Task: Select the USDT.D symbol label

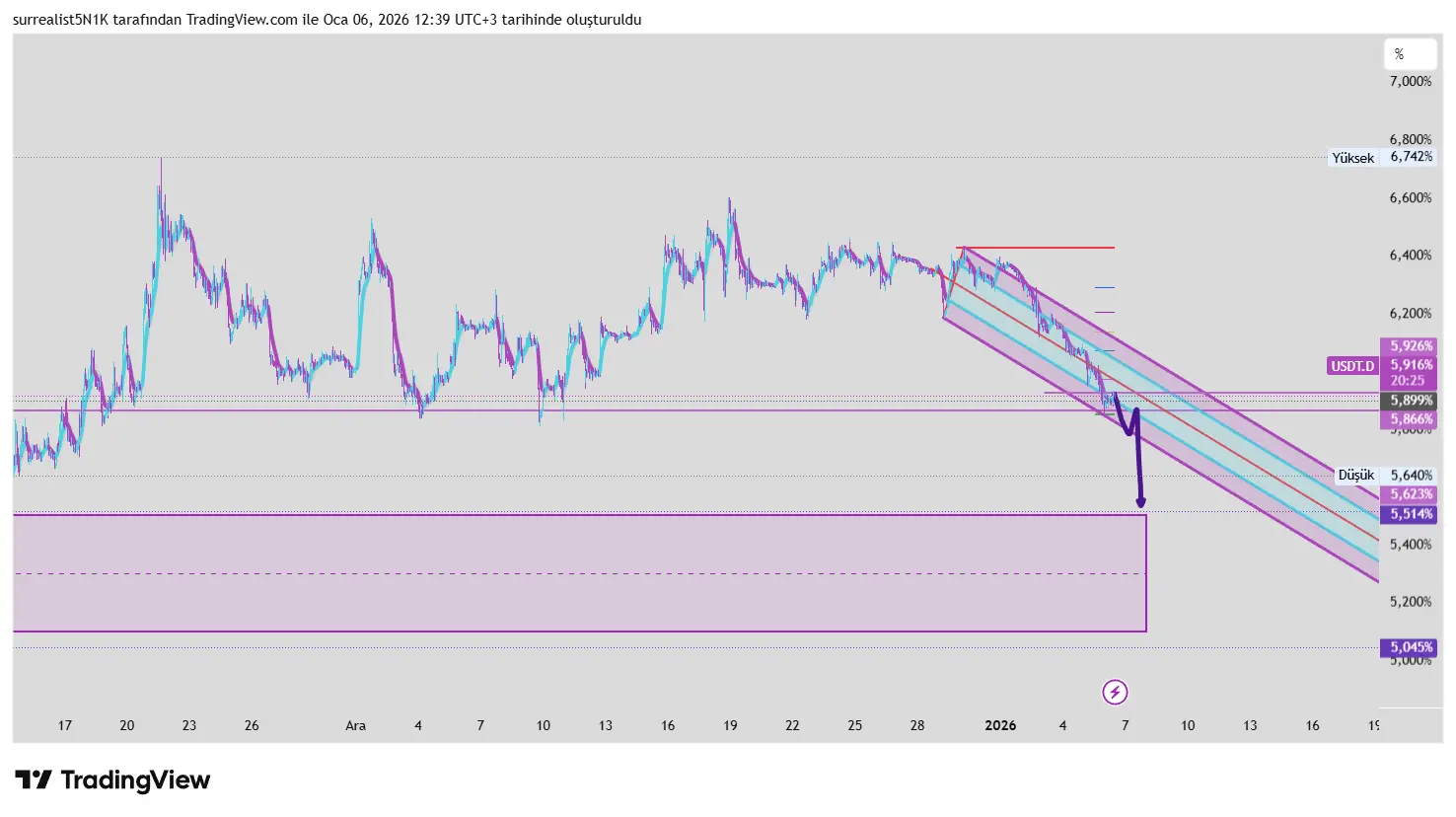Action: pos(1352,366)
